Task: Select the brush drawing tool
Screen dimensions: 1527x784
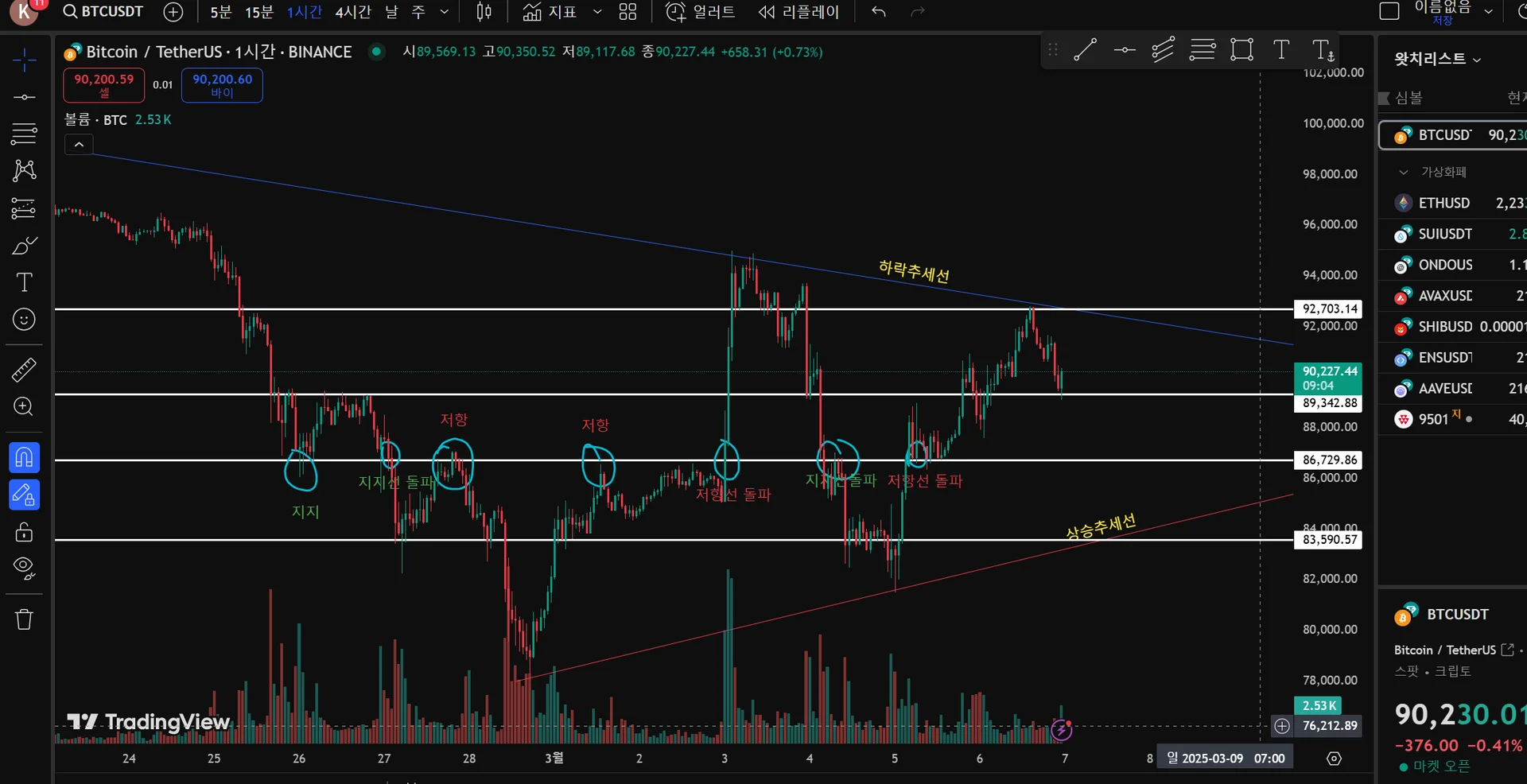Action: (x=24, y=246)
